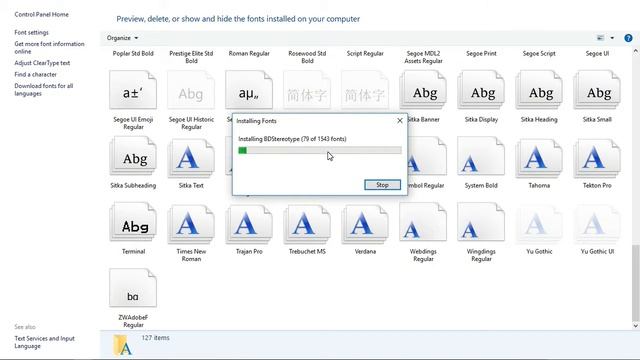Click the Poplar Std Bold label
The width and height of the screenshot is (640, 360).
point(133,53)
